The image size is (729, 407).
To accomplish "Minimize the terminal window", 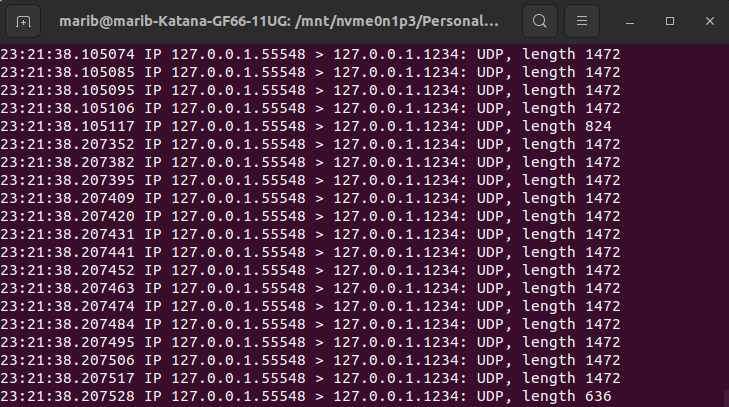I will tap(630, 20).
